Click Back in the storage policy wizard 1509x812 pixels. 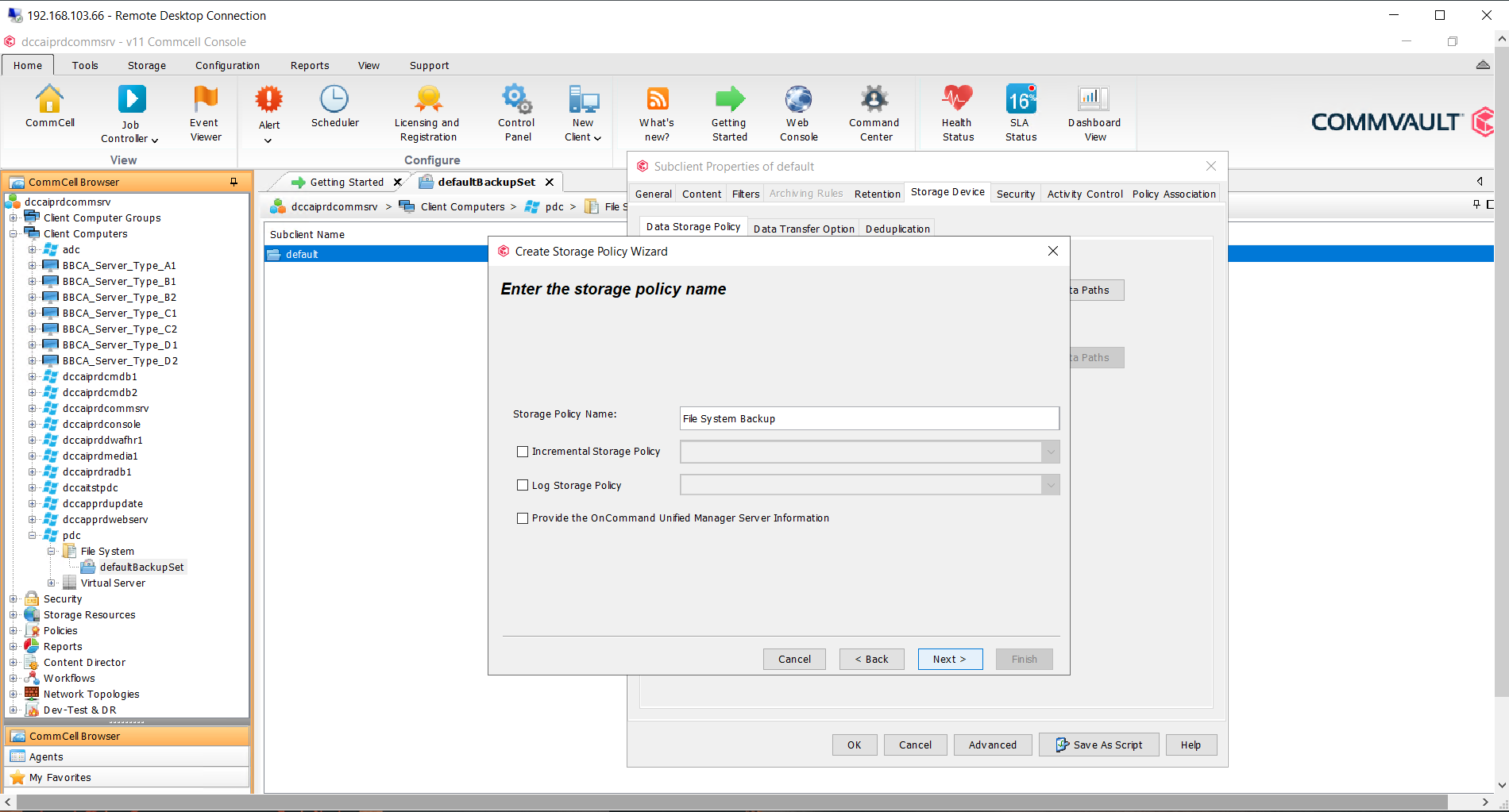coord(871,659)
